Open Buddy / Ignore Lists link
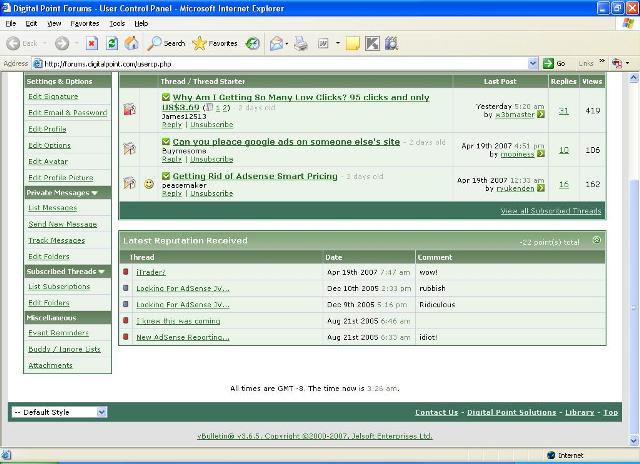 click(64, 349)
